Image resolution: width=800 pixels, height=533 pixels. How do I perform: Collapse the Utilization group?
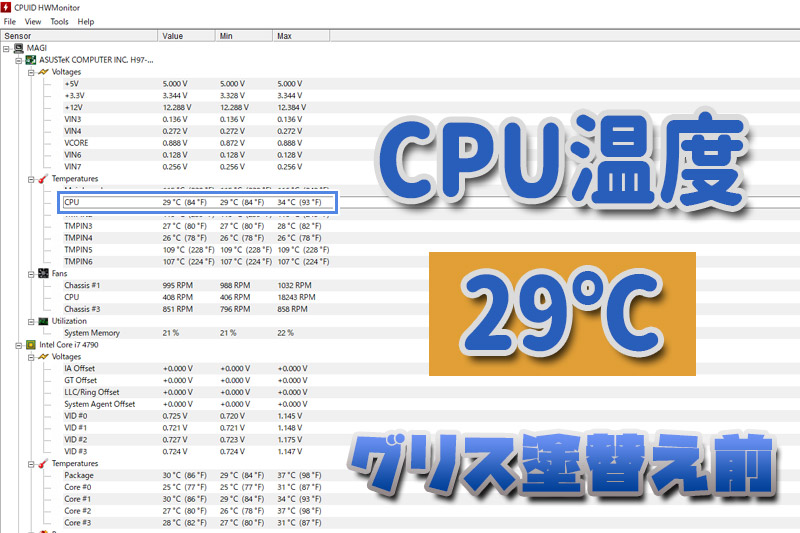click(x=31, y=321)
